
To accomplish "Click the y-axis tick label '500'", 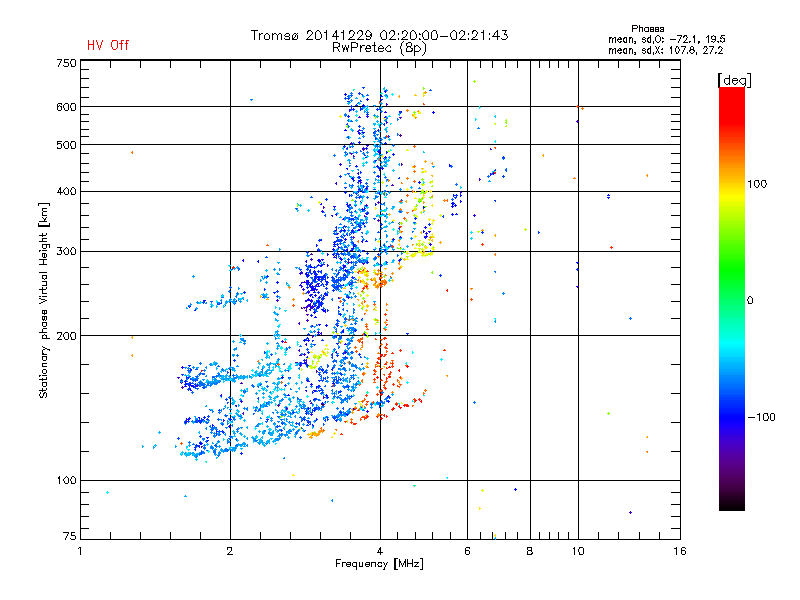I will click(x=66, y=145).
